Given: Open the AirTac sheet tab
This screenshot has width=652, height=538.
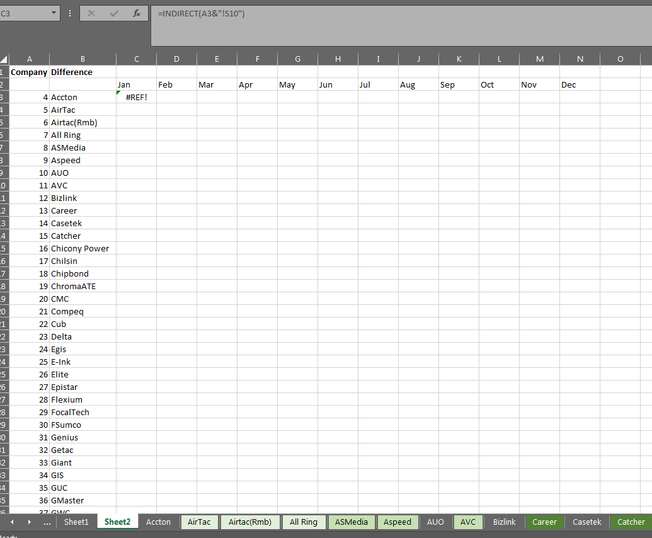Looking at the screenshot, I should coord(199,522).
